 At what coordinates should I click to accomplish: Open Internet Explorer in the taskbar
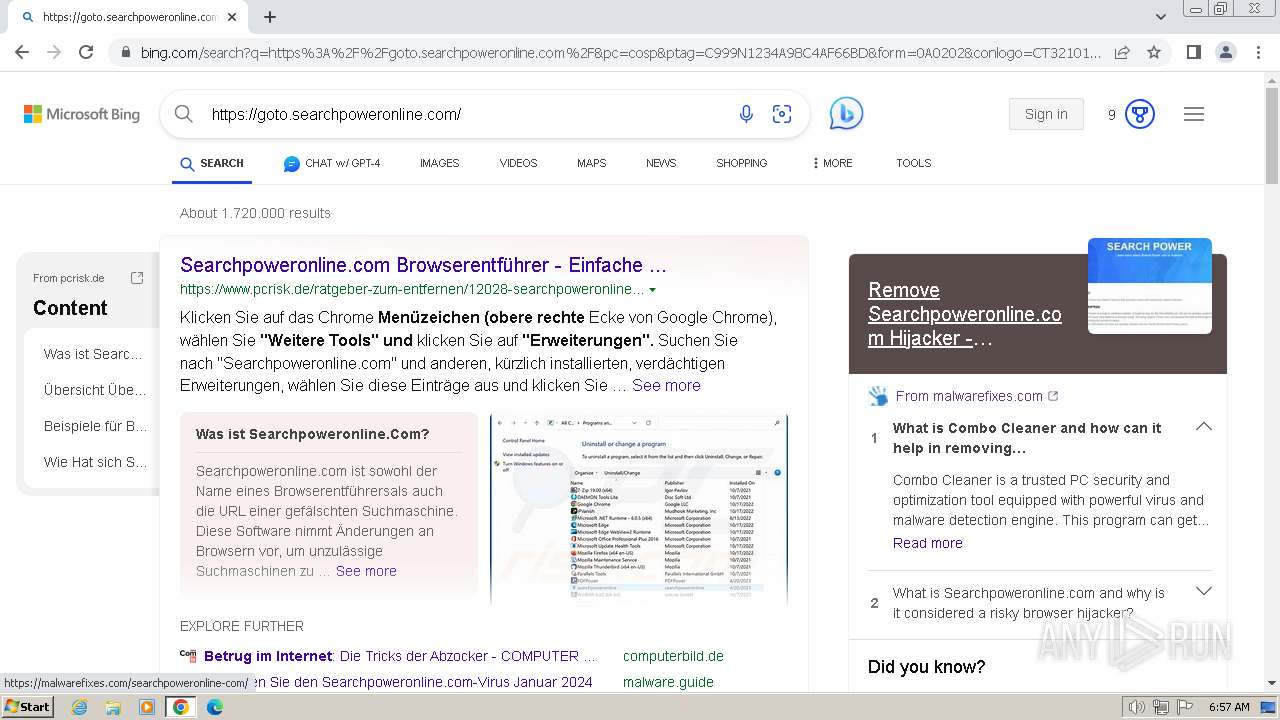79,707
